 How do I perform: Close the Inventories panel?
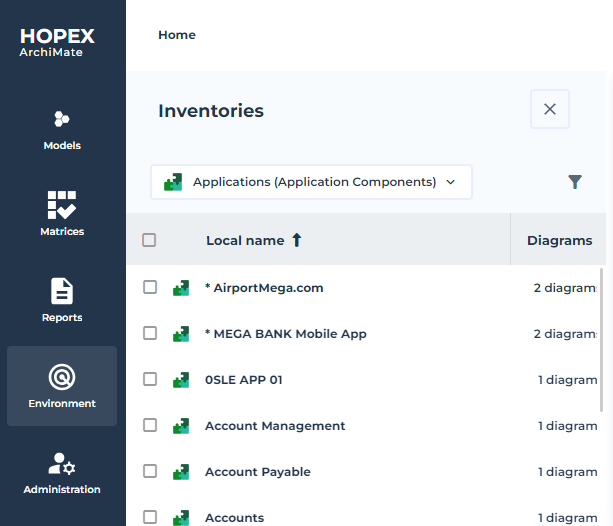550,109
